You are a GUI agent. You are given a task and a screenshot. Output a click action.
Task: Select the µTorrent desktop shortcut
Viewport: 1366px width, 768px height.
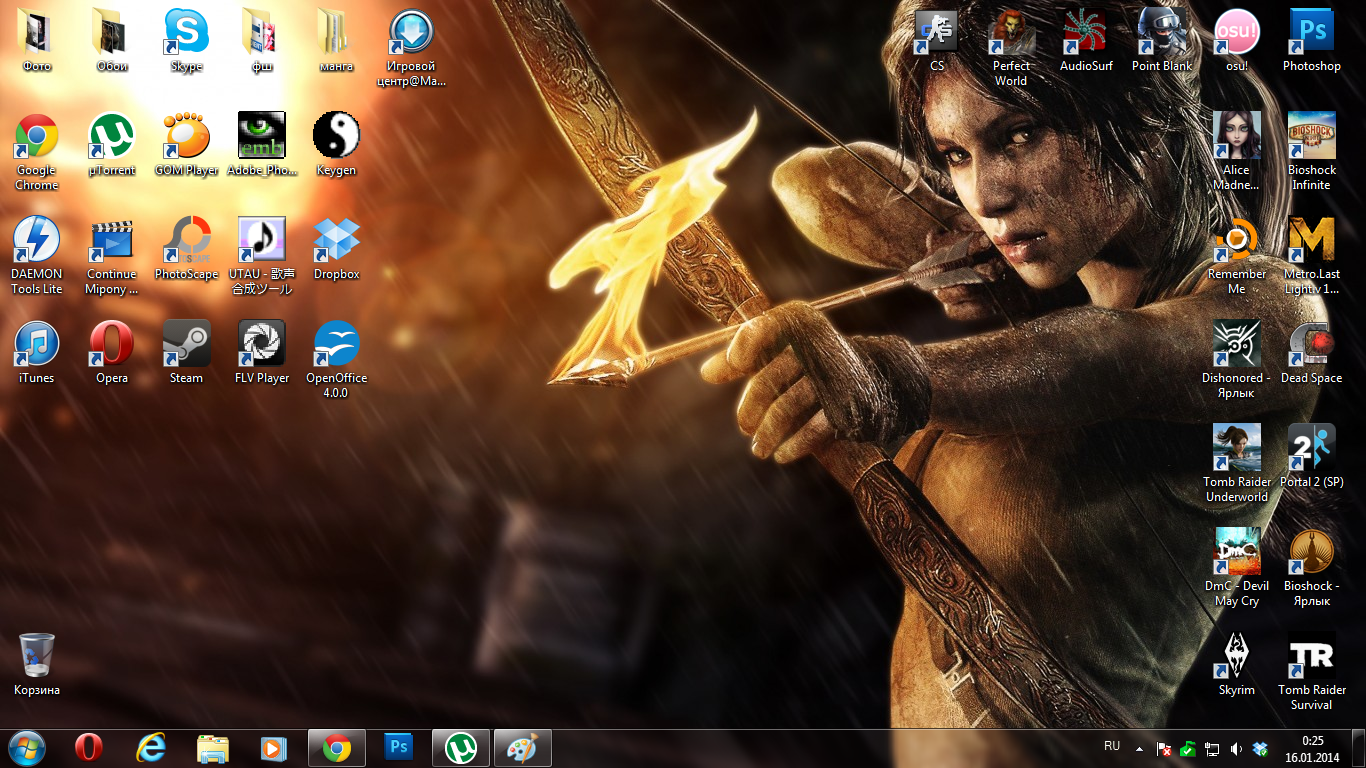(112, 144)
